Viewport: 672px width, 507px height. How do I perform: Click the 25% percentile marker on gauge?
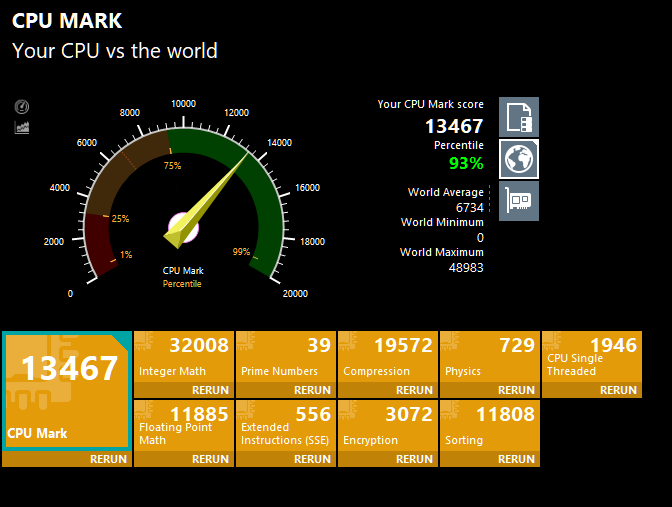tap(120, 219)
